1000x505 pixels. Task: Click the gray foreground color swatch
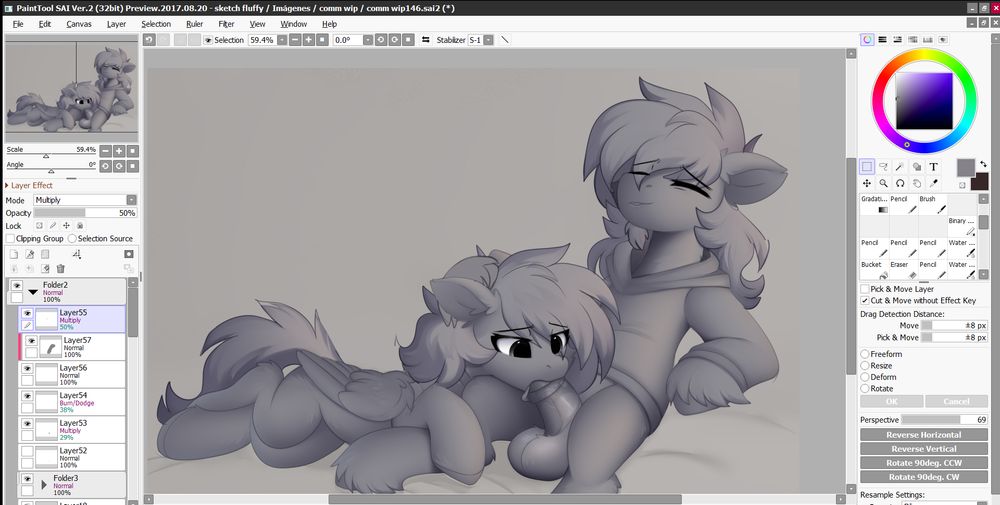tap(966, 168)
